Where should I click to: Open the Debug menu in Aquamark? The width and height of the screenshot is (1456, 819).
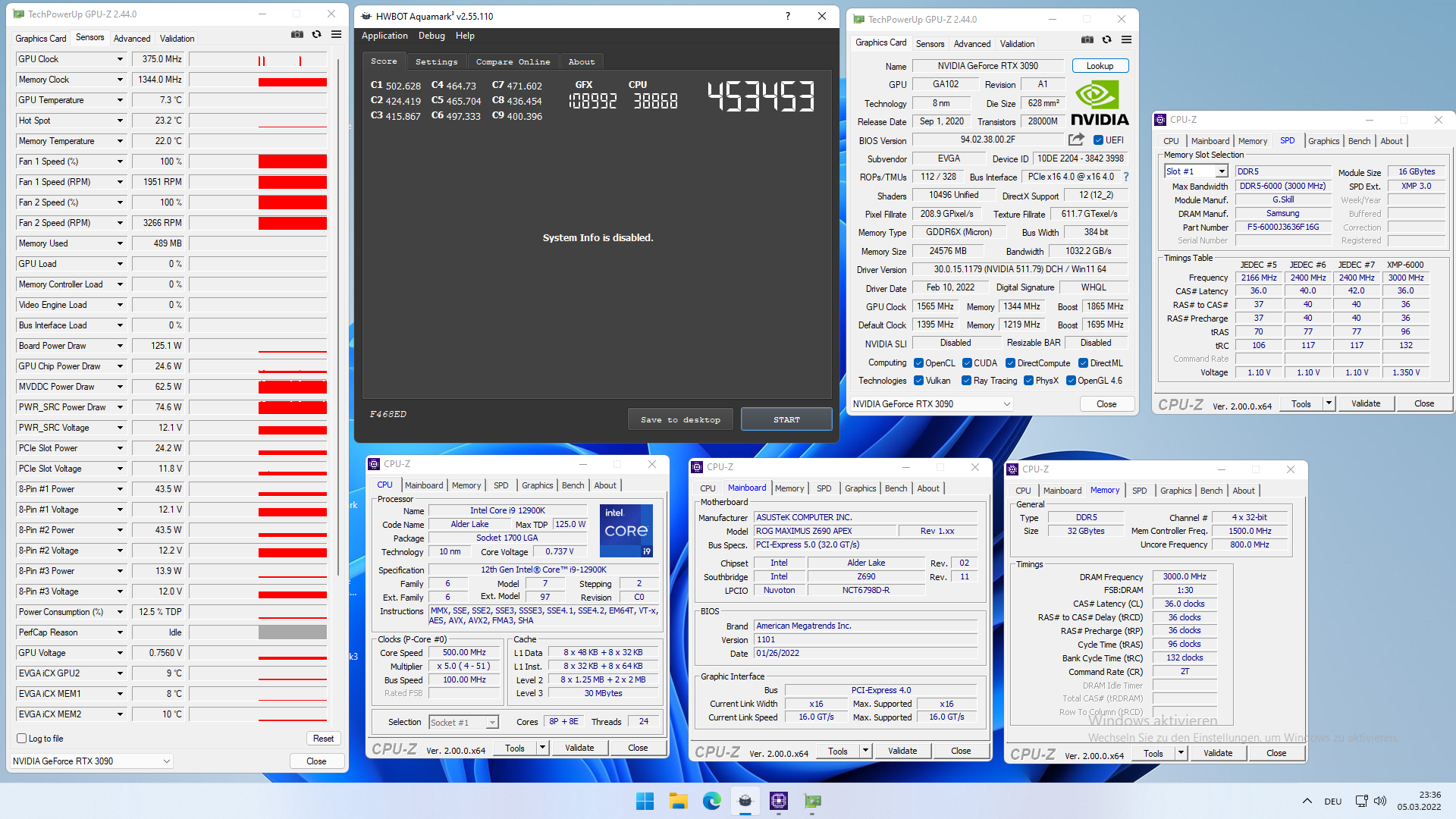431,36
